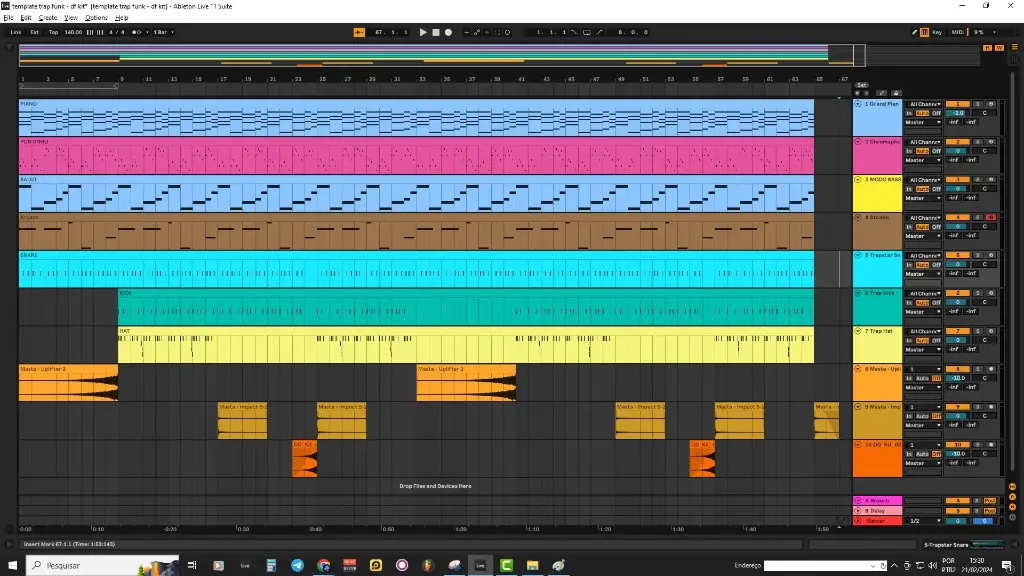Viewport: 1024px width, 576px height.
Task: Select the first Masta - Uplifter 2 clip
Action: pos(69,383)
